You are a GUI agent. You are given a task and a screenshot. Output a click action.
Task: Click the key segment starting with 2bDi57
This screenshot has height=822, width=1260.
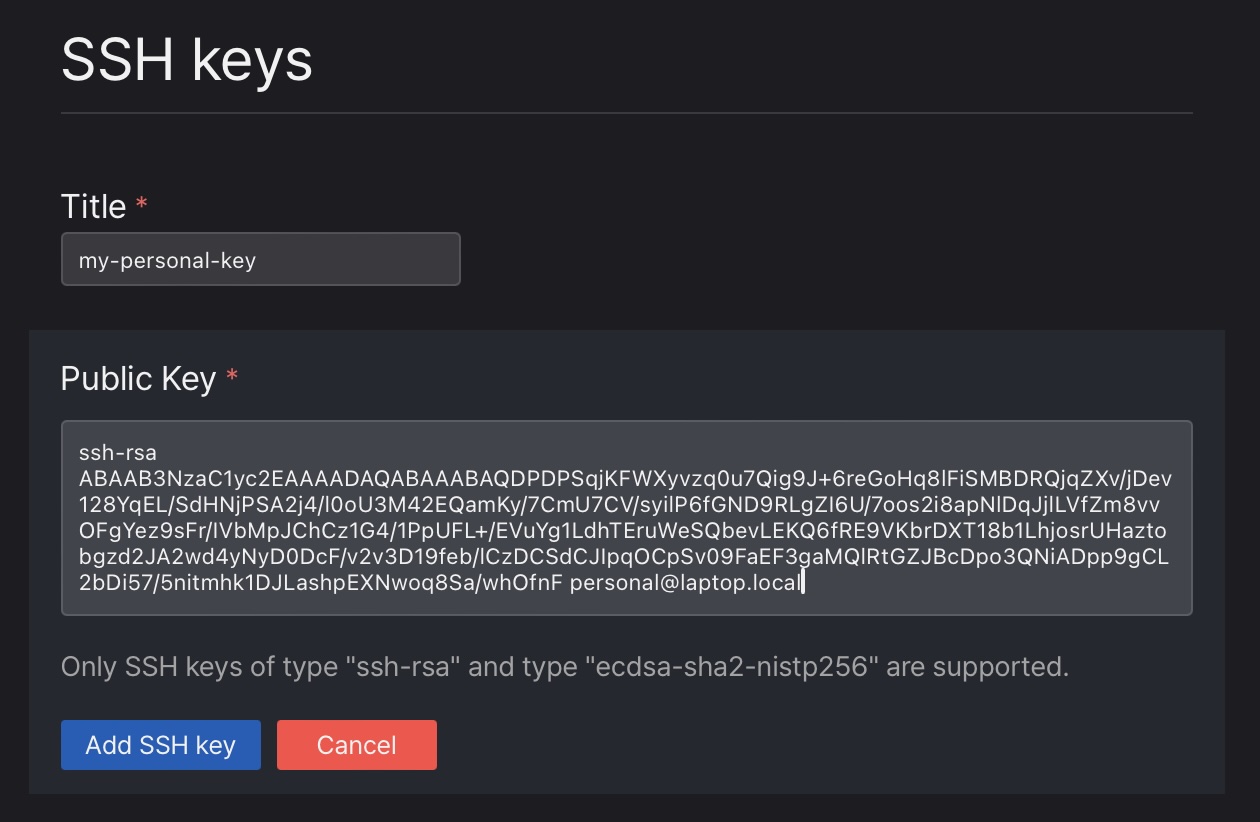click(x=320, y=583)
